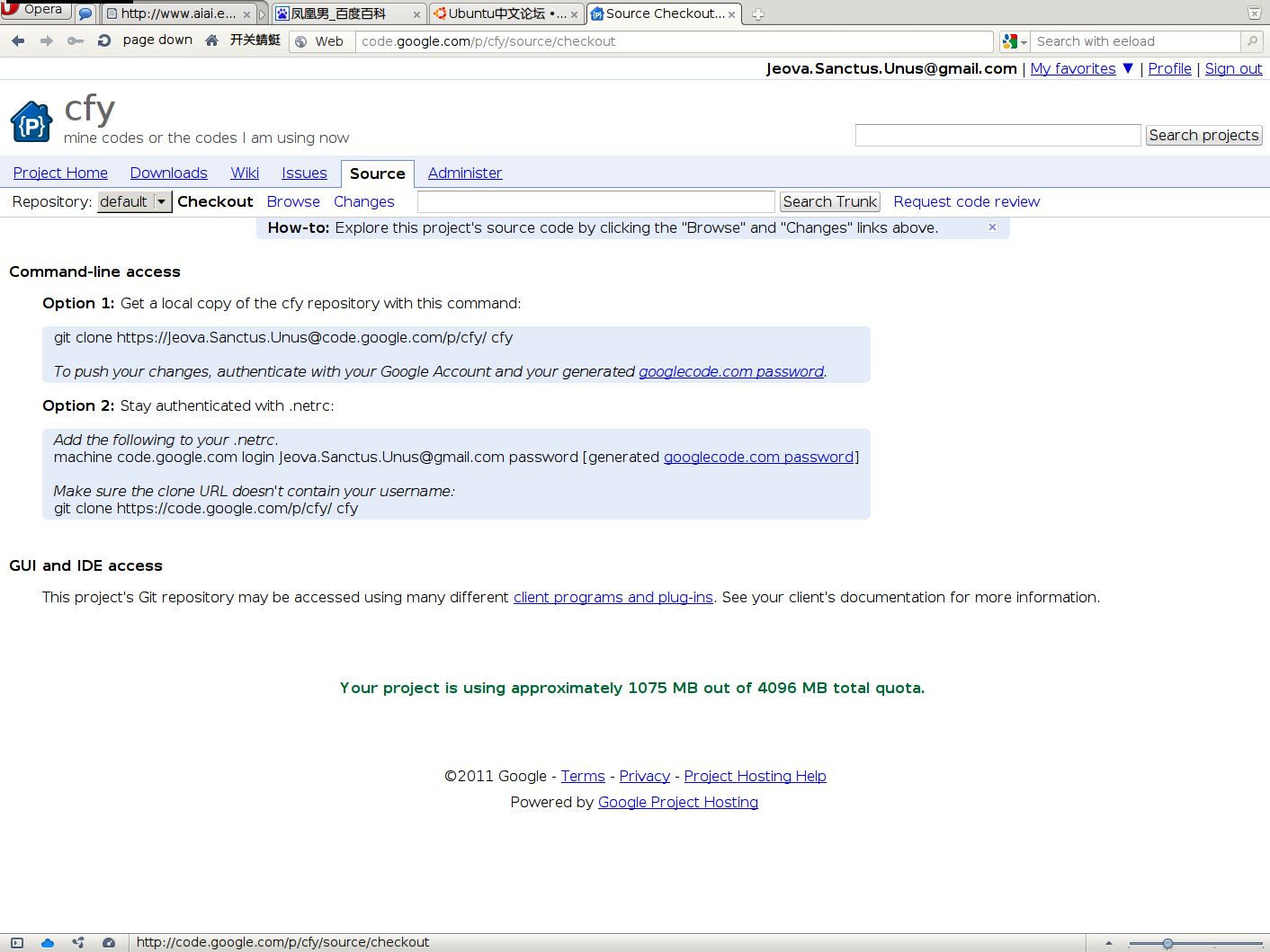Screen dimensions: 1270x952
Task: Open googlecode.com password link in Option 1
Action: [731, 372]
